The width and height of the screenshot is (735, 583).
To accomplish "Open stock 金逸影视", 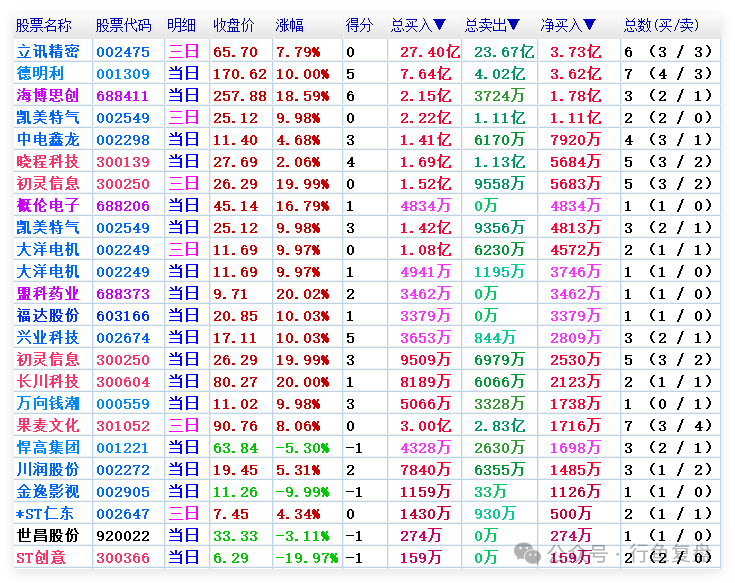I will tap(48, 492).
